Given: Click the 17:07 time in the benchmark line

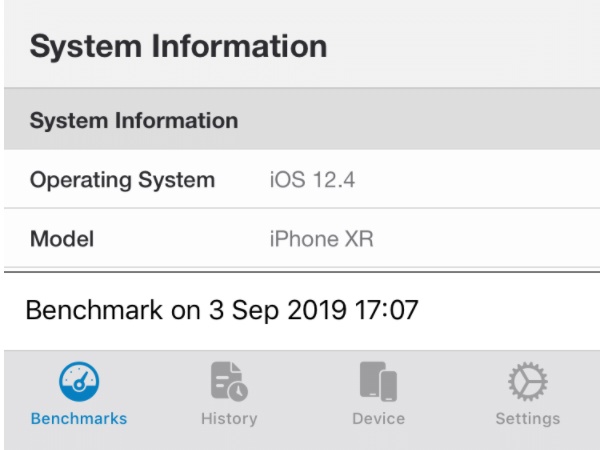Looking at the screenshot, I should coord(384,309).
